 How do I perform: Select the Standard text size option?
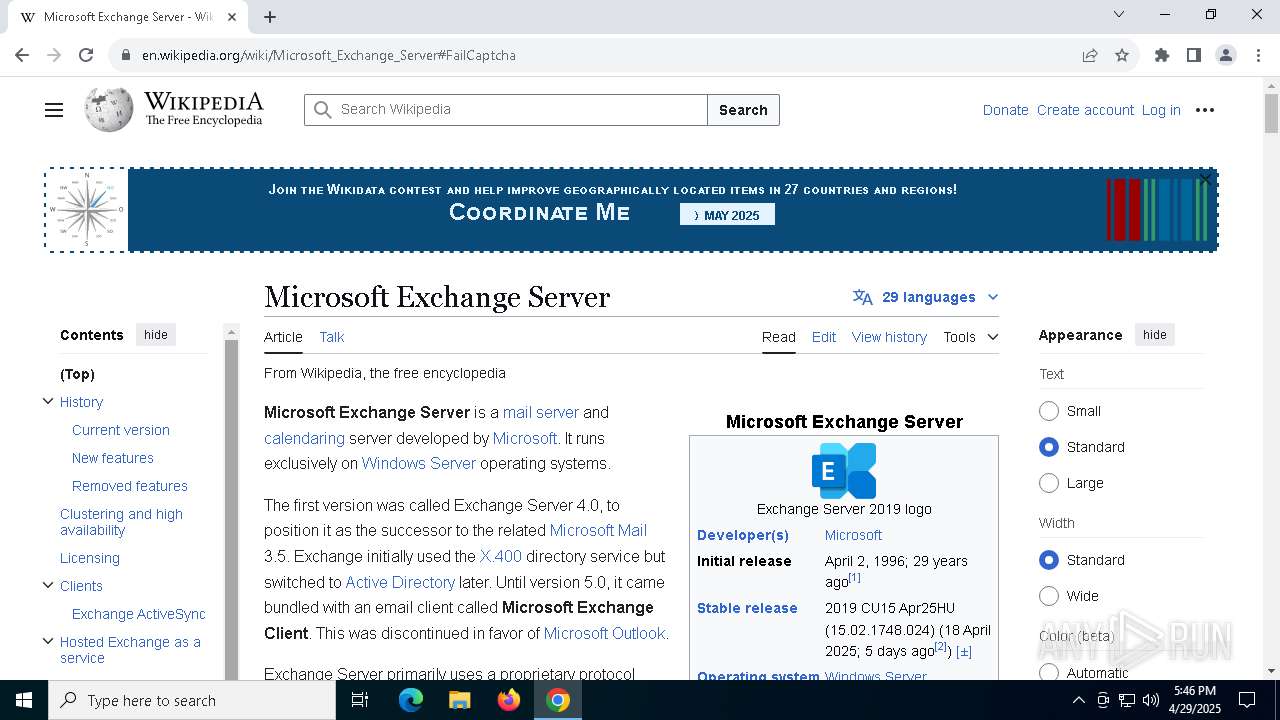[1049, 447]
